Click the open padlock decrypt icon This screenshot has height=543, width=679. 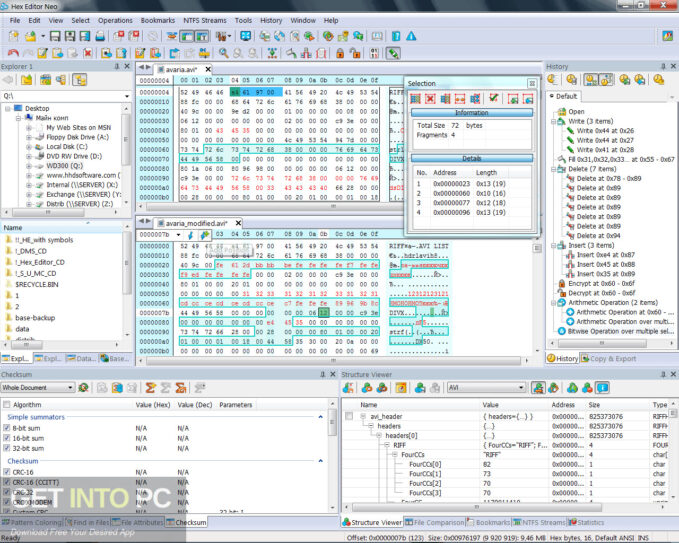point(355,53)
